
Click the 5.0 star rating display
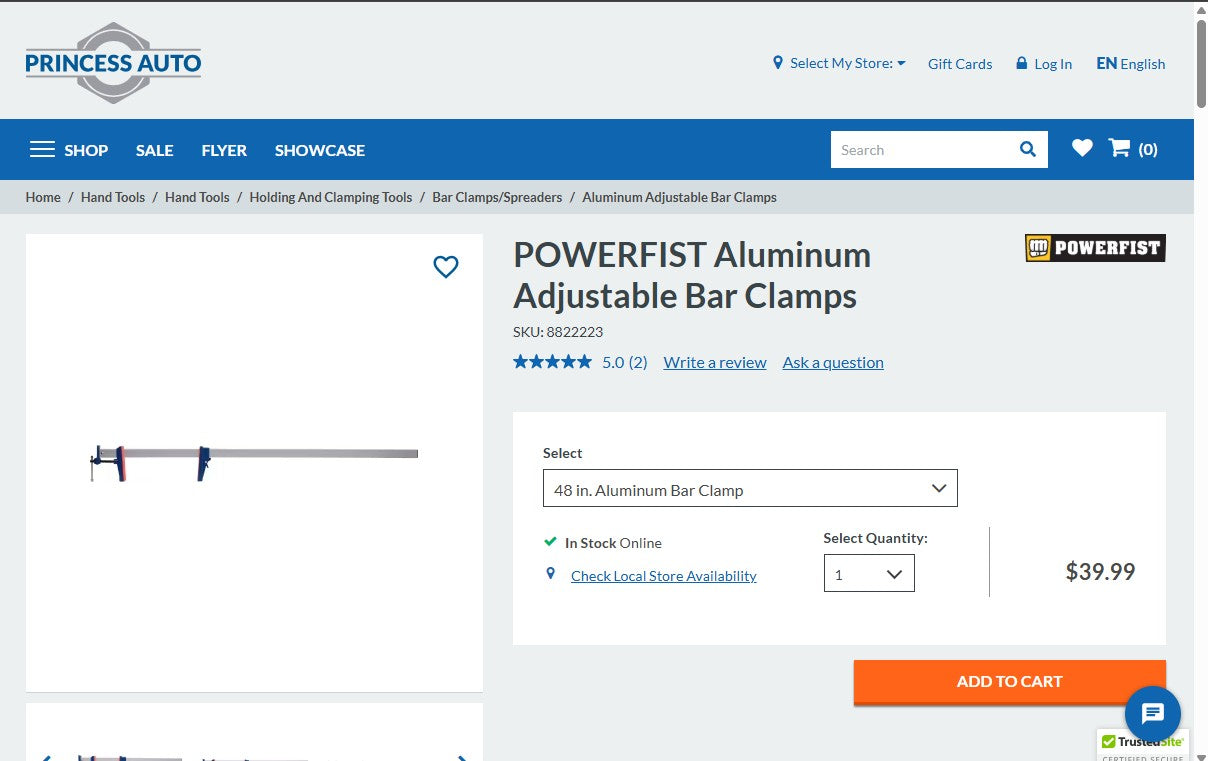pyautogui.click(x=553, y=361)
